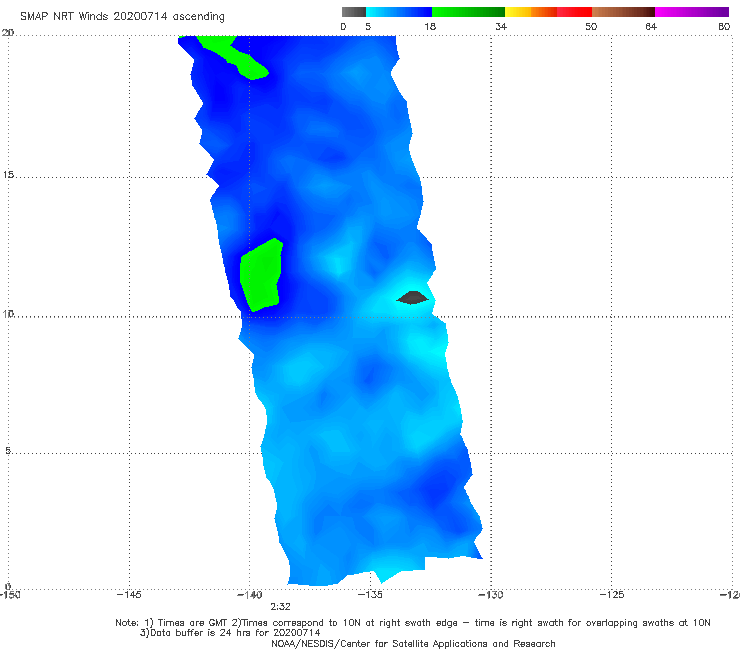This screenshot has height=650, width=740.
Task: Click the red segment of the color bar
Action: click(x=574, y=12)
